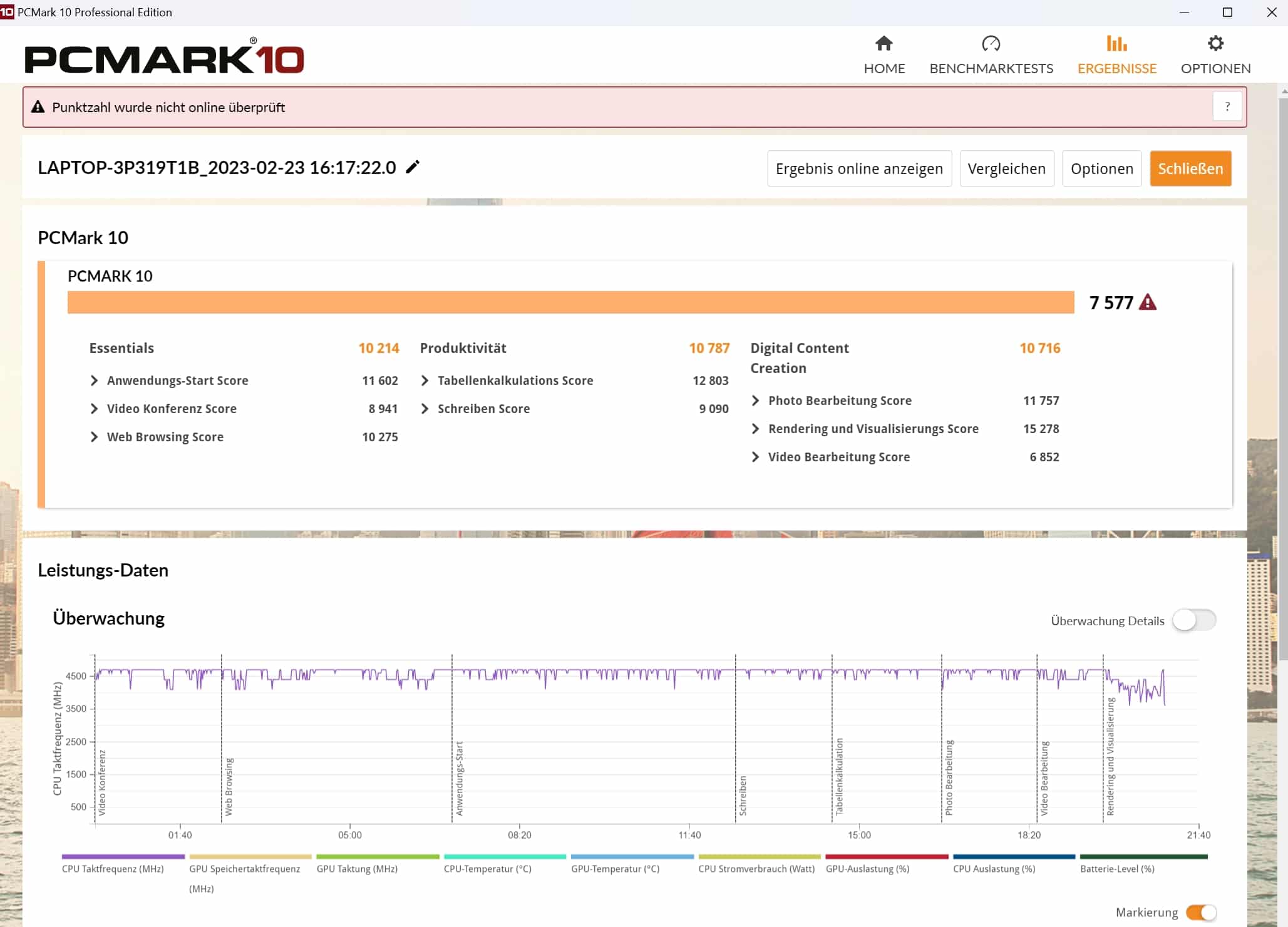Turn off the Markierung toggle
Screen dimensions: 1288x927
(x=1200, y=912)
